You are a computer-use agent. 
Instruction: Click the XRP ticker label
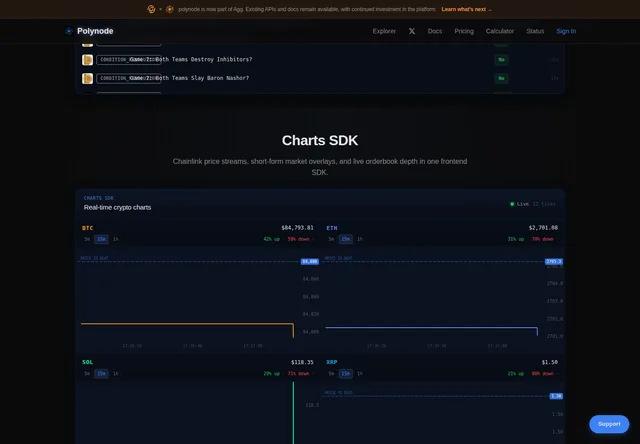(x=332, y=362)
